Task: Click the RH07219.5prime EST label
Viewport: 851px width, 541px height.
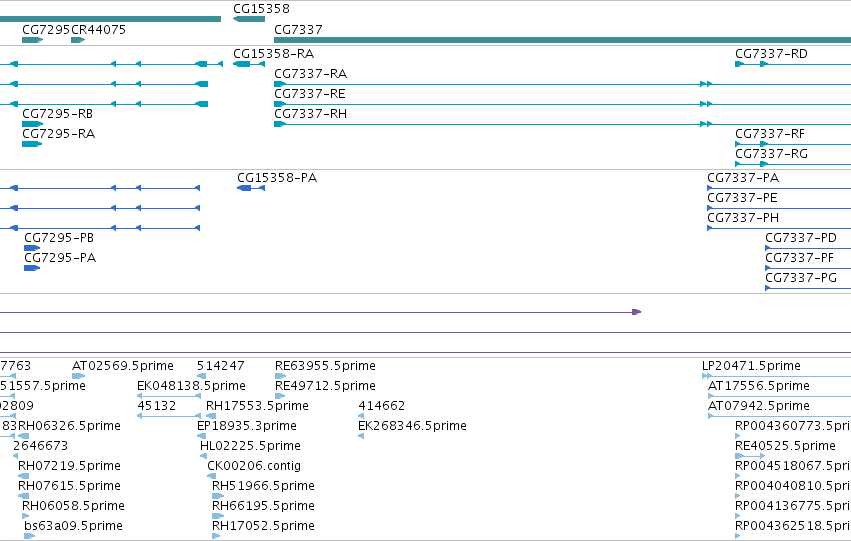Action: coord(69,466)
